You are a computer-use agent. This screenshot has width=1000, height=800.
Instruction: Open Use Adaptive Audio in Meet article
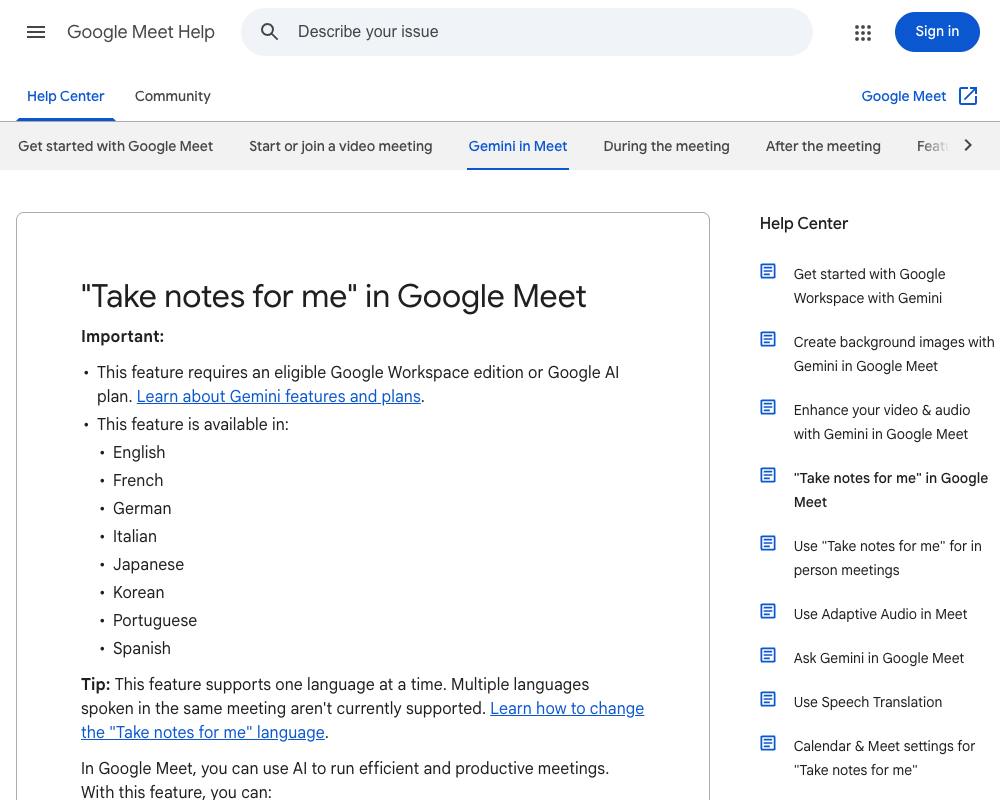pos(880,614)
